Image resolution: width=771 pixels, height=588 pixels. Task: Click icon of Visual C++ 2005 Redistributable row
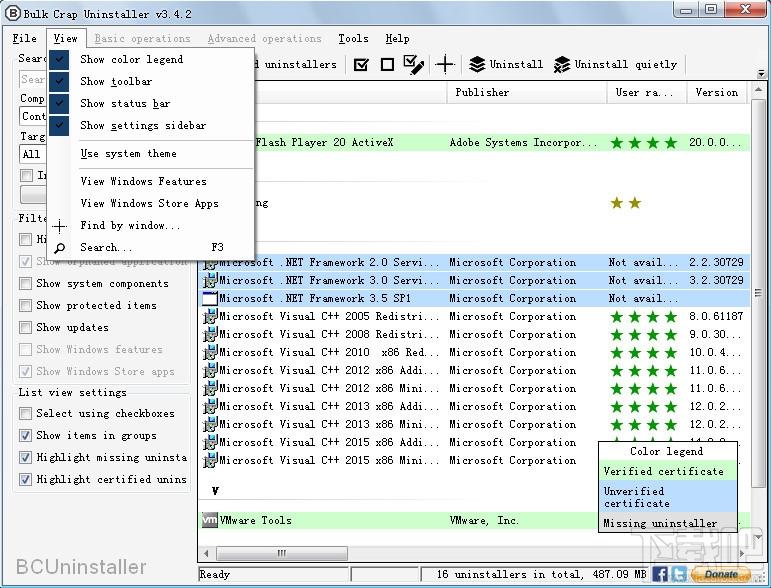pyautogui.click(x=210, y=316)
